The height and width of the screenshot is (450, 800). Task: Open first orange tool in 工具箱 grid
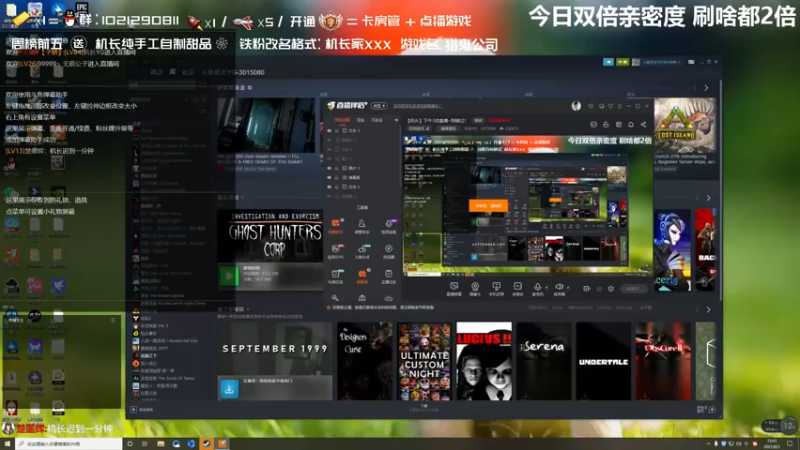tap(336, 225)
